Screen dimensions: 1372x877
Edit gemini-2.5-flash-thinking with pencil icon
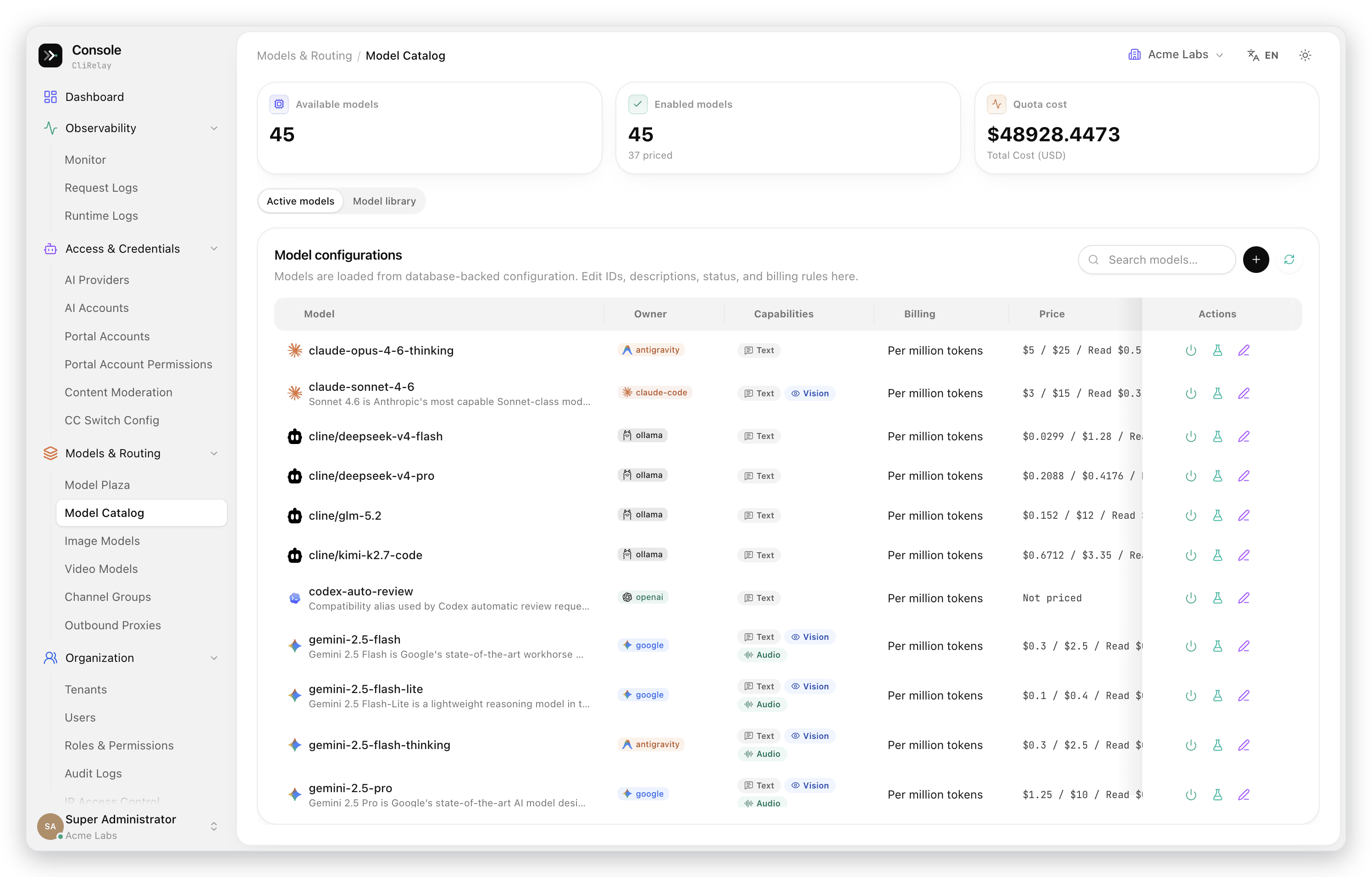pyautogui.click(x=1243, y=745)
